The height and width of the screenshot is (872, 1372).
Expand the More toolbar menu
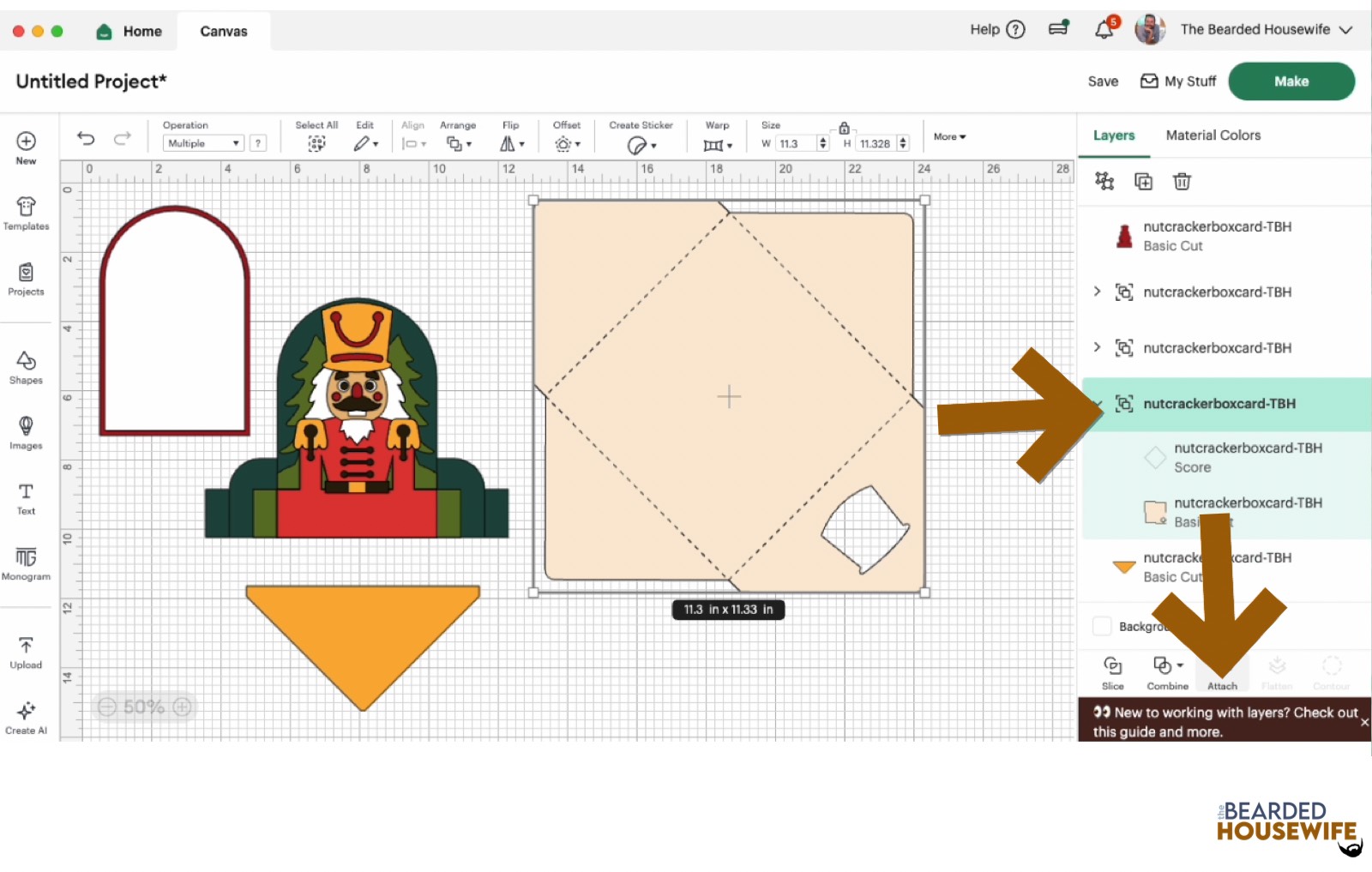(949, 136)
